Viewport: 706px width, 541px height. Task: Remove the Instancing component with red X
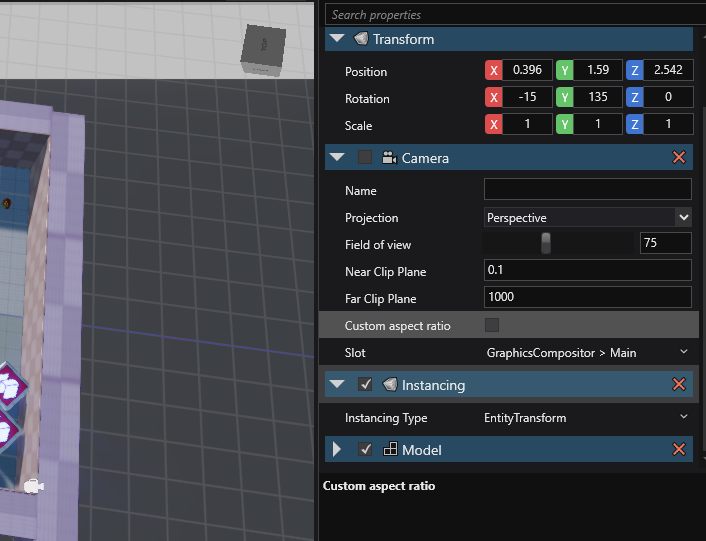pos(679,384)
